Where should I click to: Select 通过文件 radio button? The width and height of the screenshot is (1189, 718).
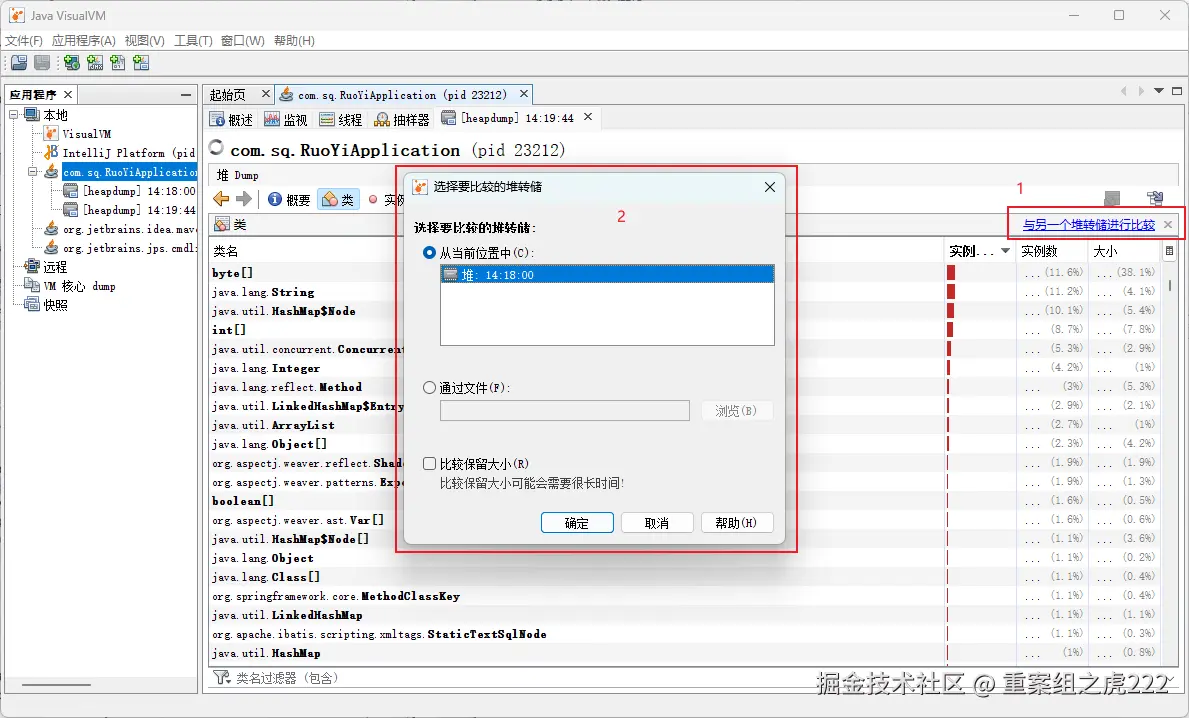429,387
